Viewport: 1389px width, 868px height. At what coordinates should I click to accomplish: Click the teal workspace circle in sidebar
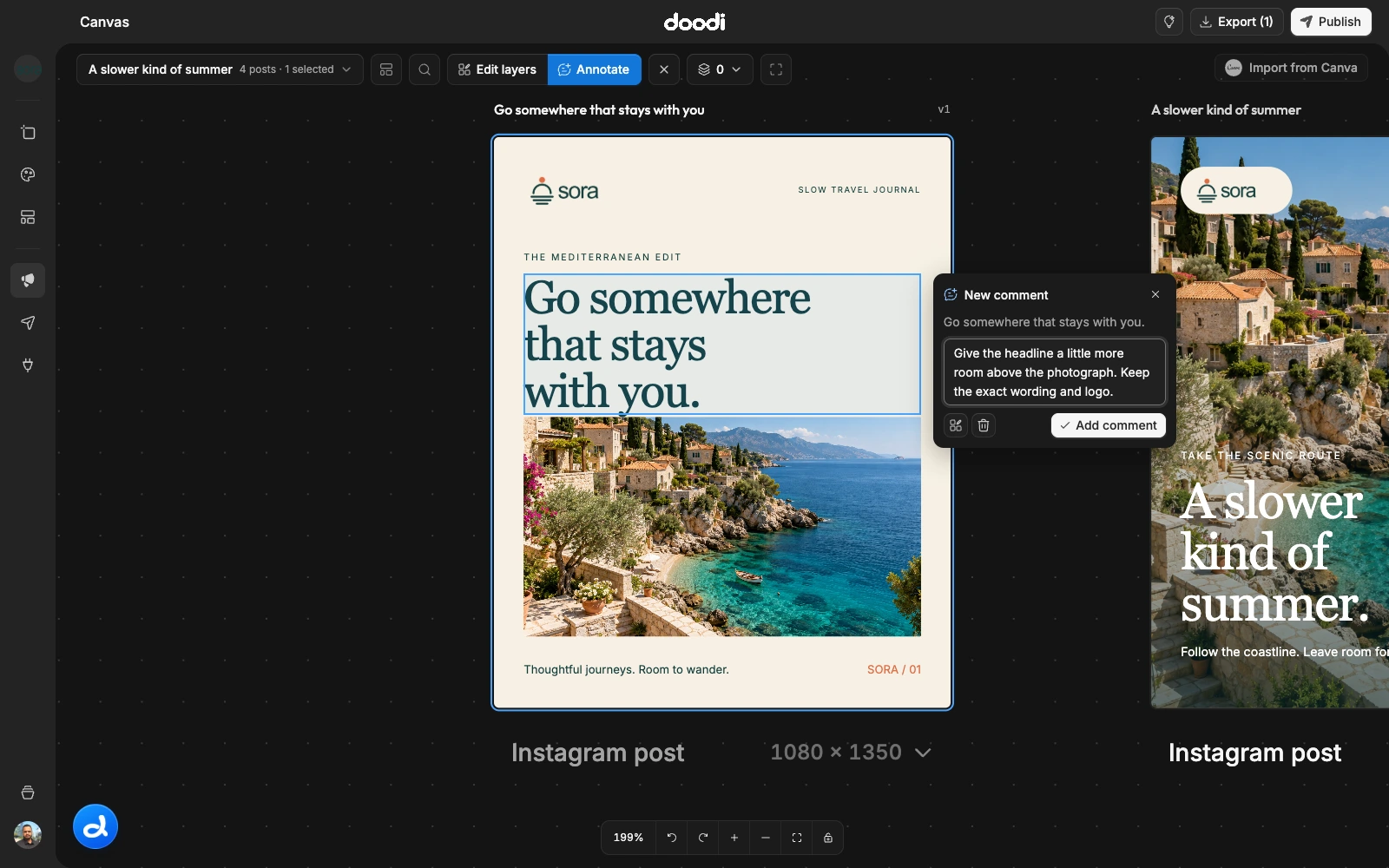28,68
